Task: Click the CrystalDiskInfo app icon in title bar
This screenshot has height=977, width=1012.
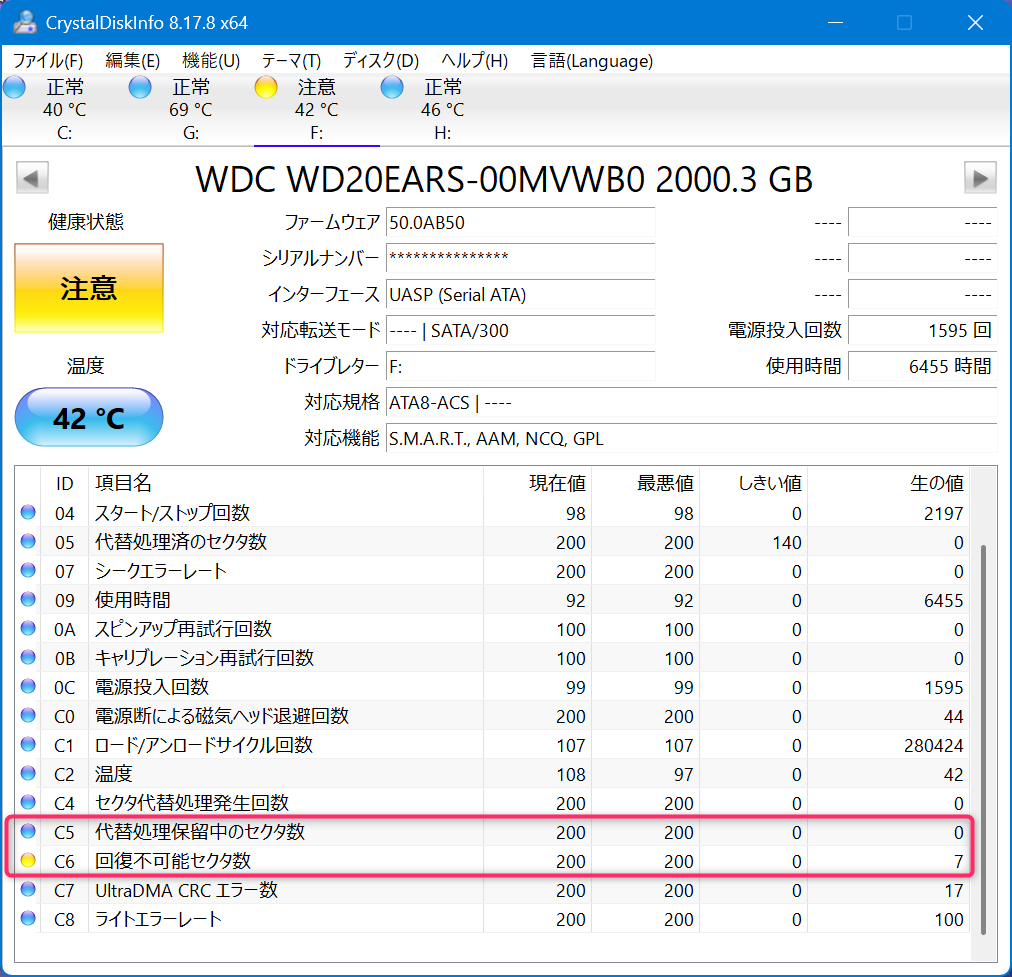Action: tap(25, 22)
